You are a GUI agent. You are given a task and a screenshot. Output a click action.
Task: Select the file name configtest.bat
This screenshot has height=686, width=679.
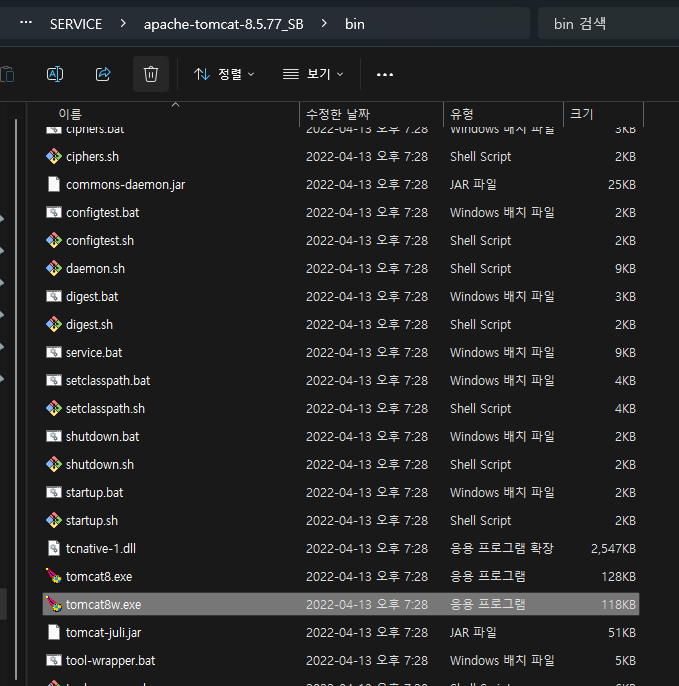pyautogui.click(x=102, y=213)
